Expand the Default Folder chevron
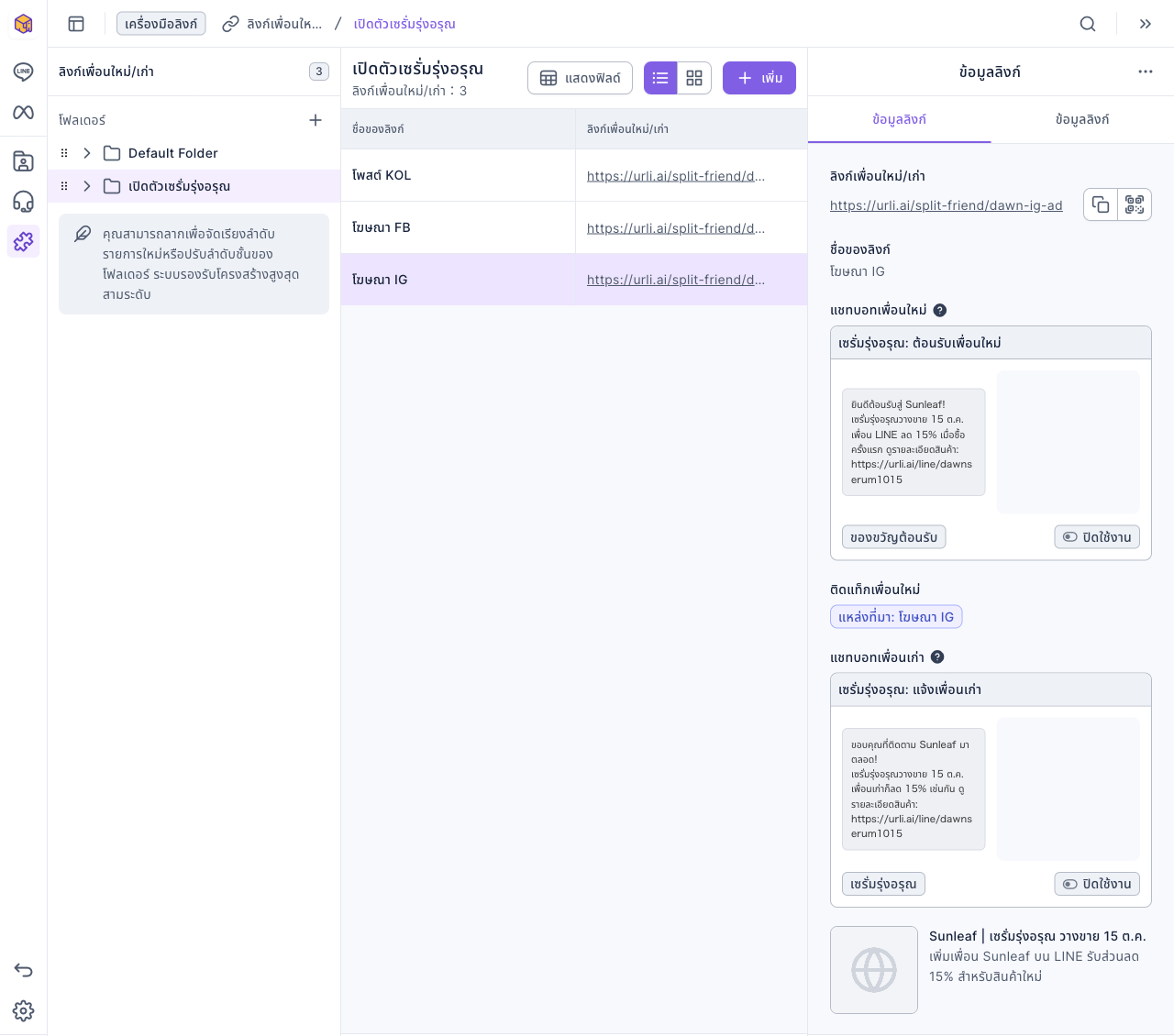 (87, 153)
